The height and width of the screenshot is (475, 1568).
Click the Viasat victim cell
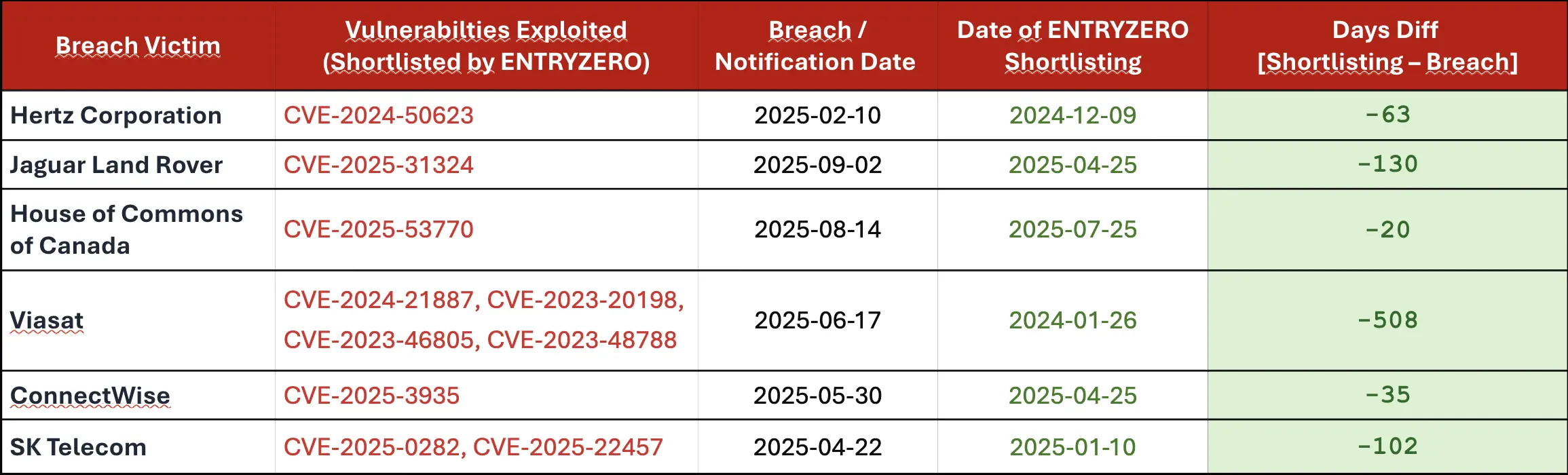point(47,320)
